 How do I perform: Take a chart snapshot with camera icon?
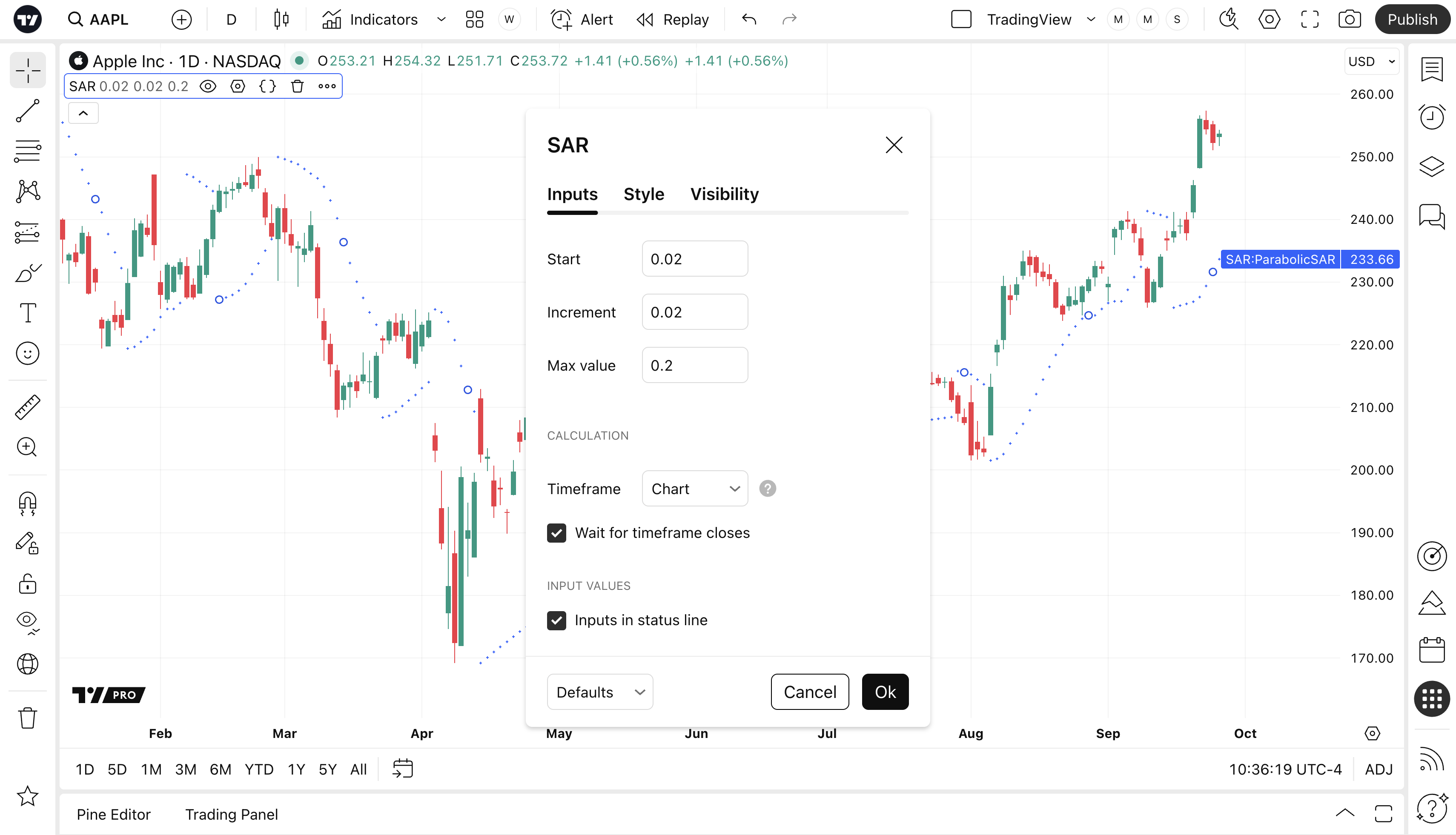(x=1349, y=20)
